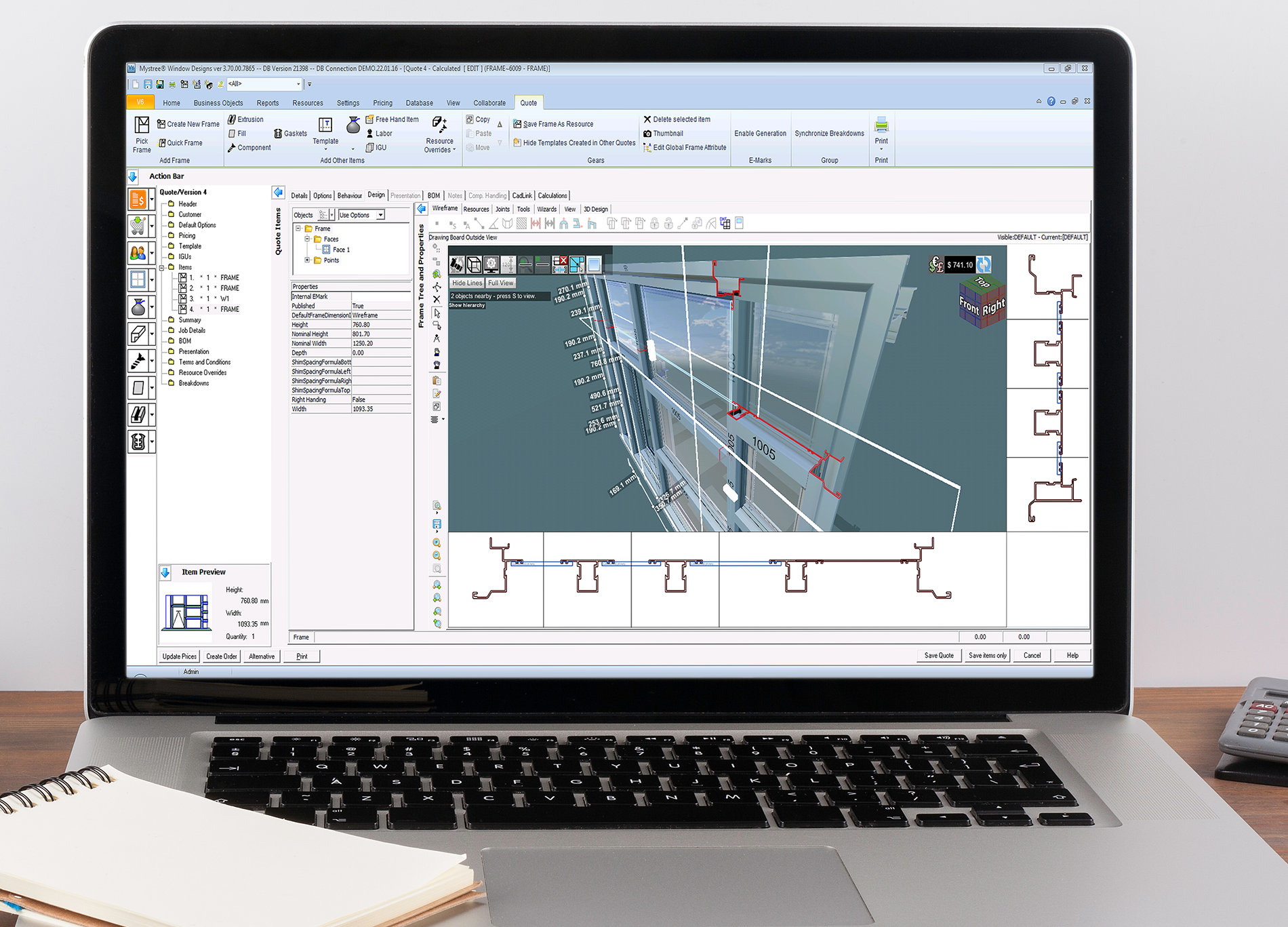Screen dimensions: 1288x927
Task: Collapse the Faces folder node
Action: [x=307, y=239]
